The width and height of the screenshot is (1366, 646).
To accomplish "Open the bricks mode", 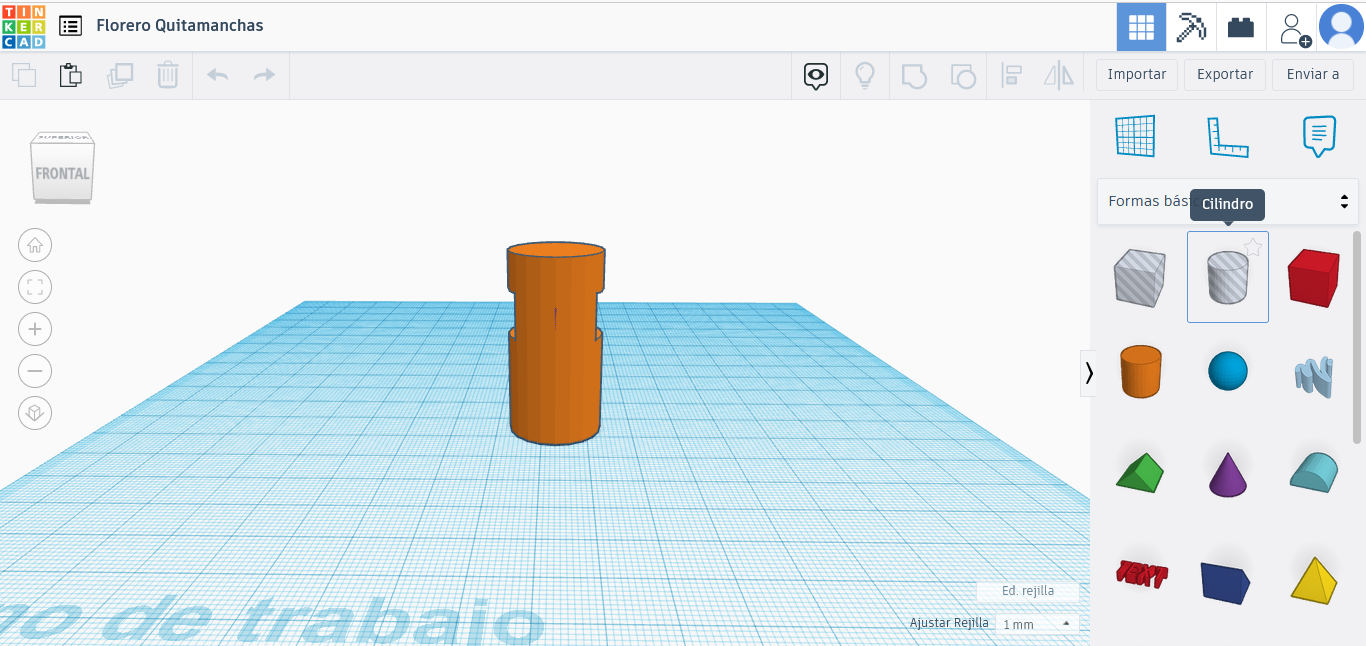I will tap(1241, 27).
